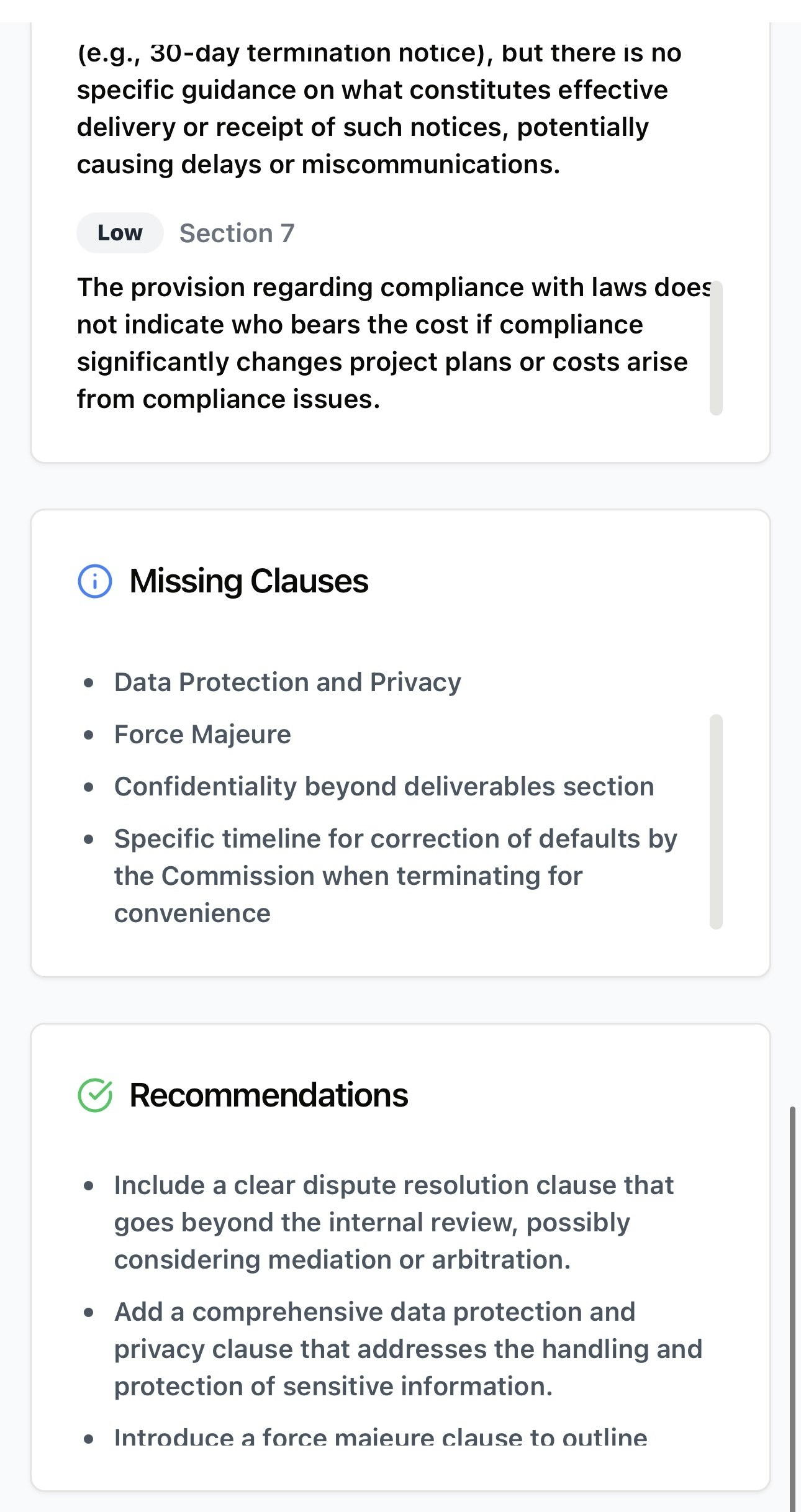This screenshot has height=1512, width=801.
Task: Select the Low severity badge
Action: 120,233
